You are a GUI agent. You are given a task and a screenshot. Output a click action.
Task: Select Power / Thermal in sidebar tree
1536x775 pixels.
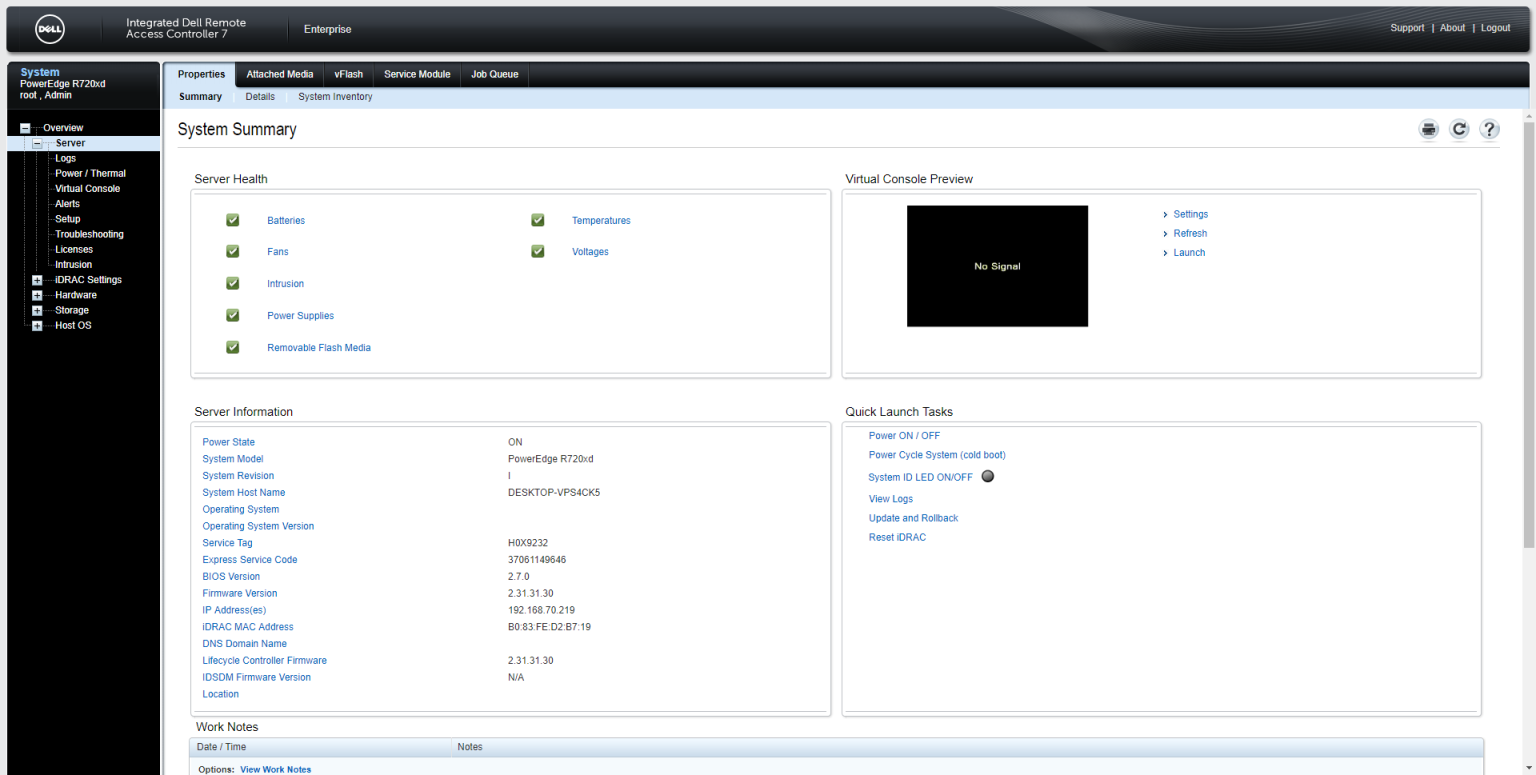[90, 173]
